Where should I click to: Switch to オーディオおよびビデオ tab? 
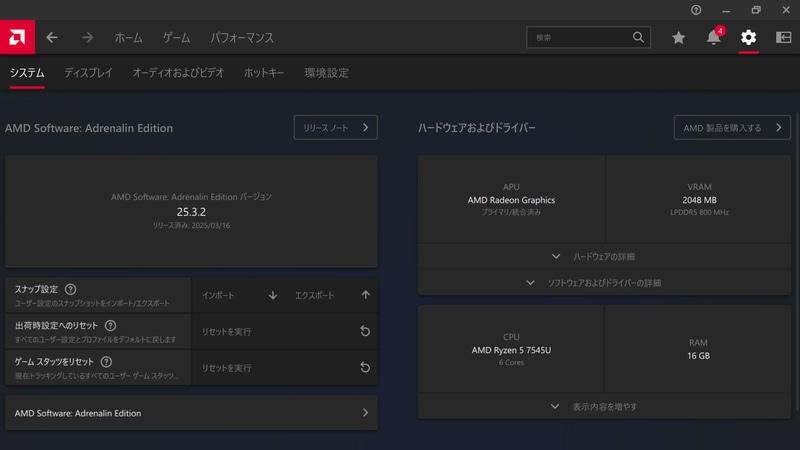coord(178,73)
